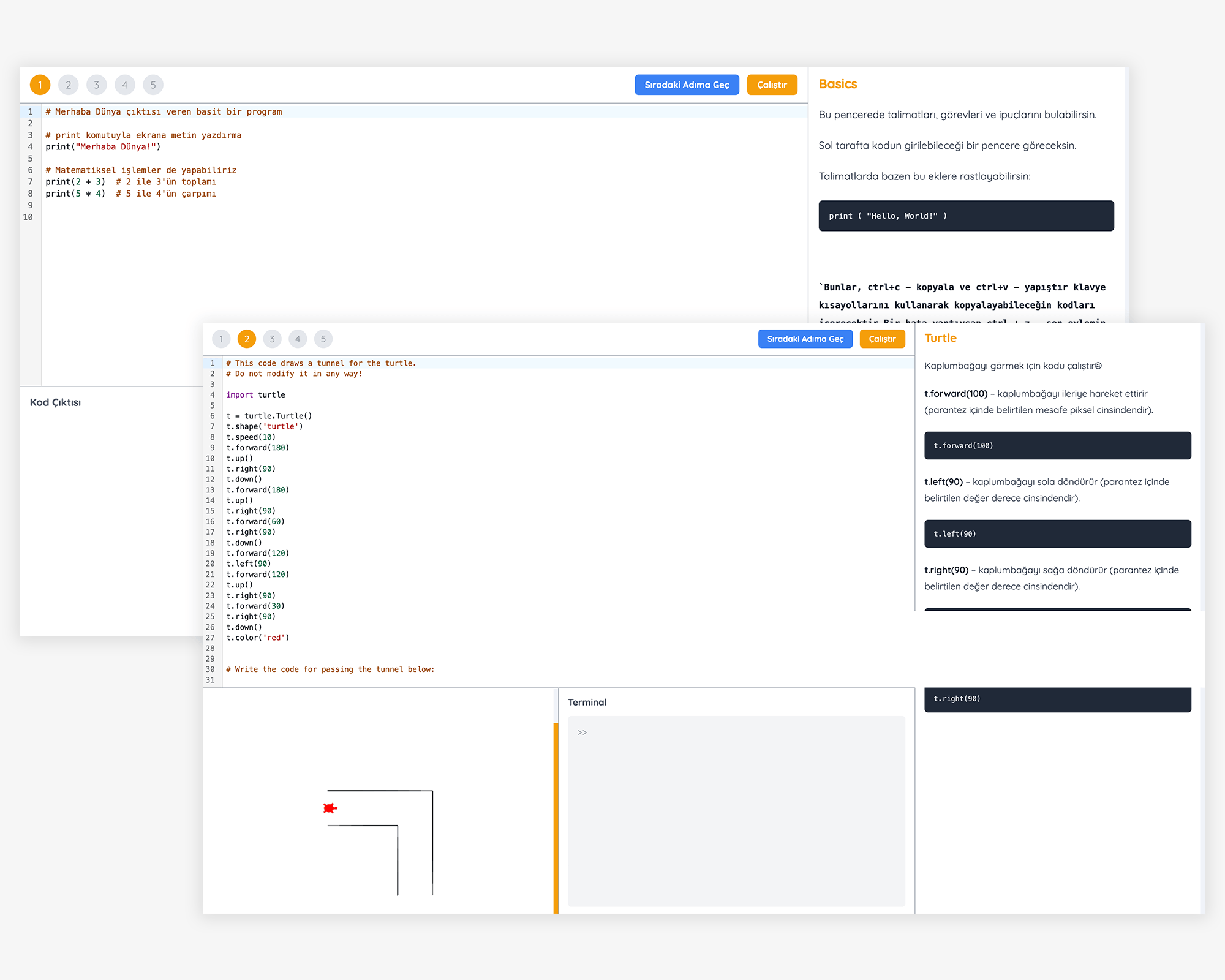Click the 'Kod Çıktısı' label
The image size is (1225, 980).
pos(55,402)
